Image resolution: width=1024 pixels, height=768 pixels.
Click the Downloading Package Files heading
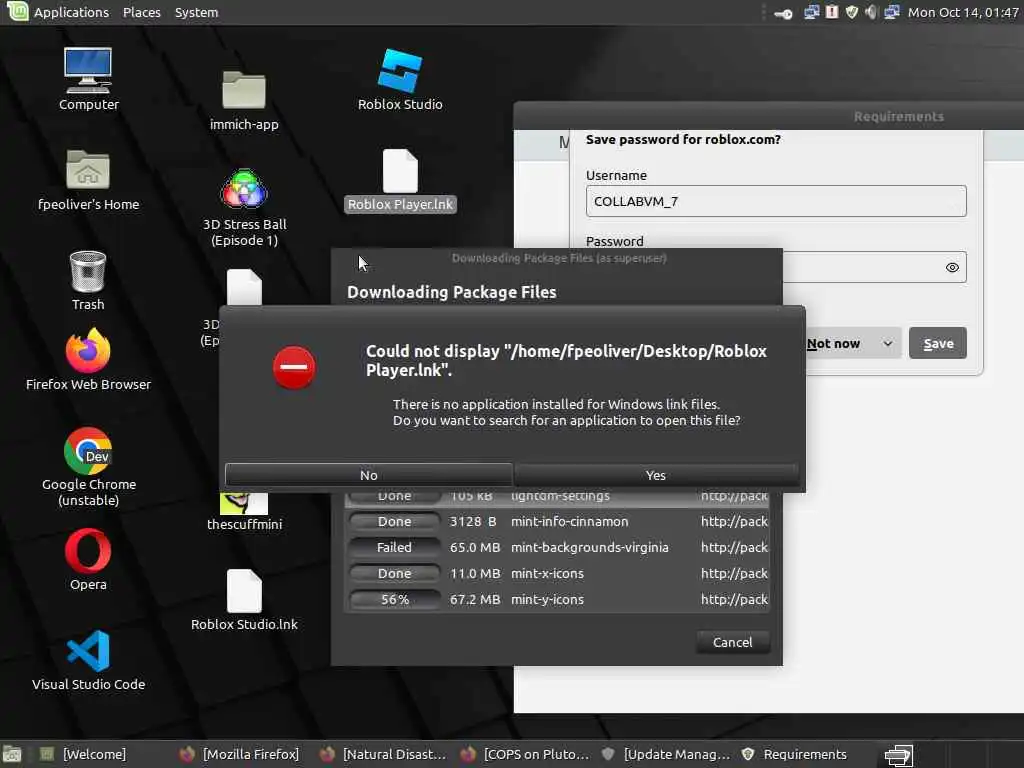pos(451,292)
